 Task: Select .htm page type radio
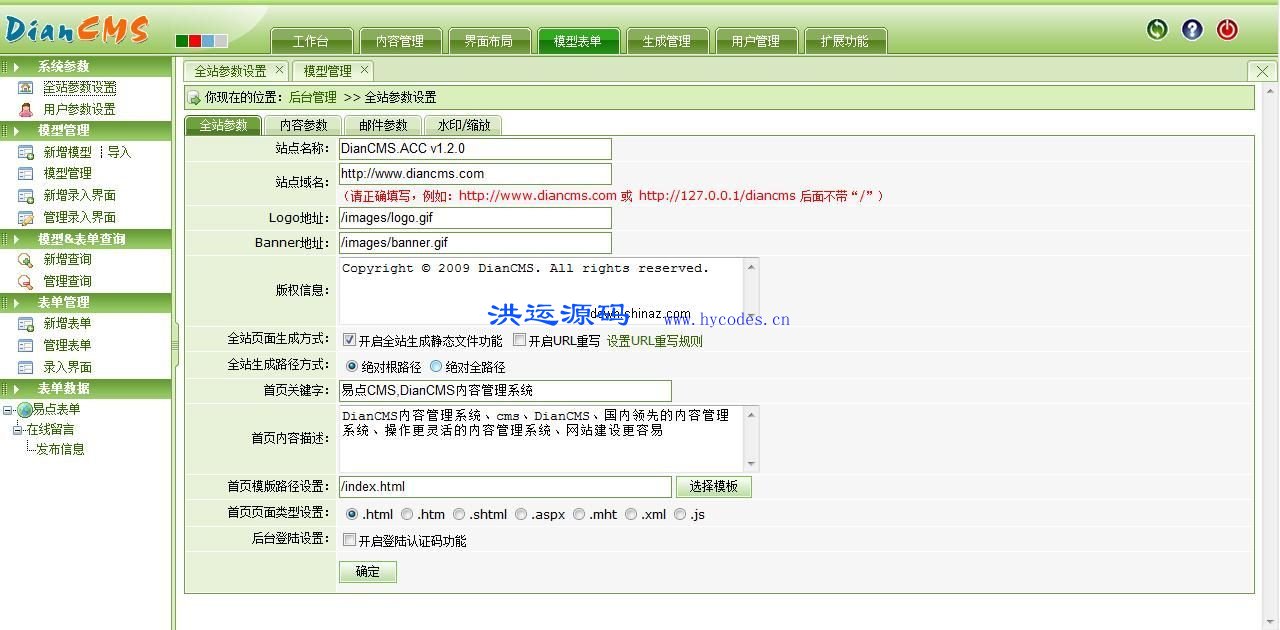click(x=407, y=514)
